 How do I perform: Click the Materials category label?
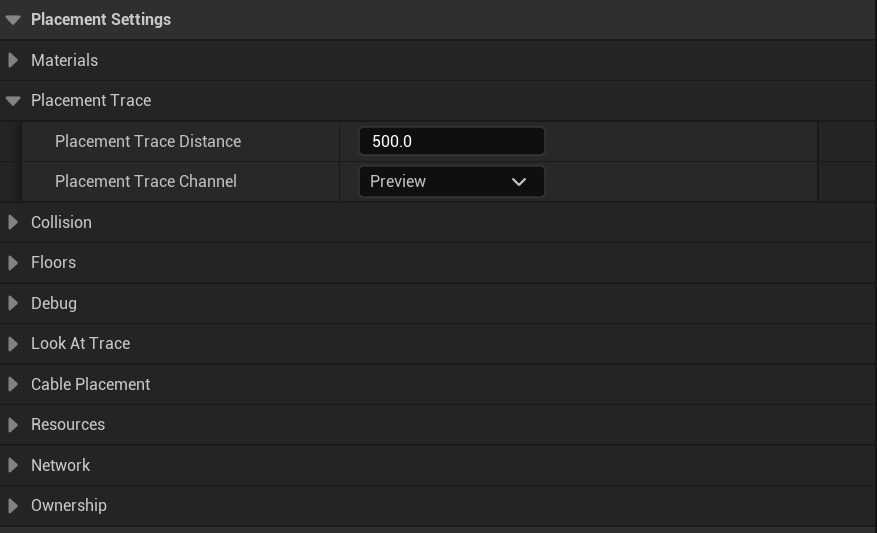click(64, 60)
